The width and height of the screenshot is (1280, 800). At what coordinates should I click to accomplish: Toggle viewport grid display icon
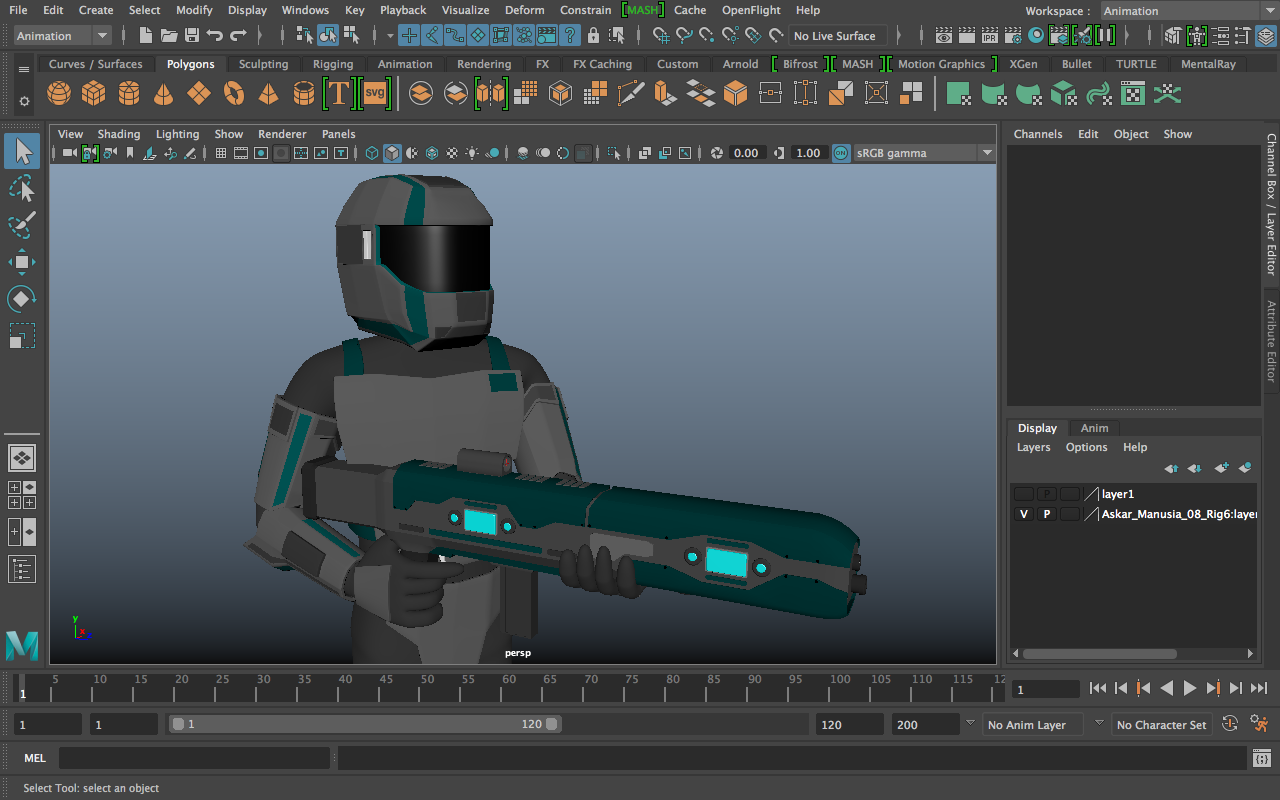(220, 153)
